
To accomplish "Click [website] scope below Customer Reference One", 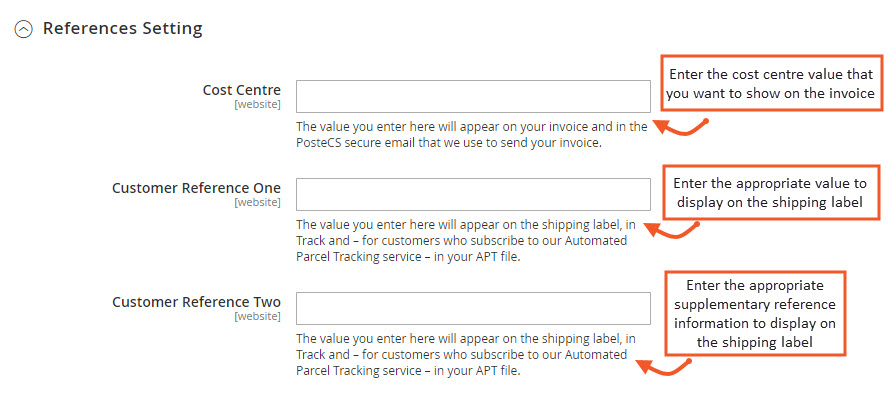I will pos(258,202).
